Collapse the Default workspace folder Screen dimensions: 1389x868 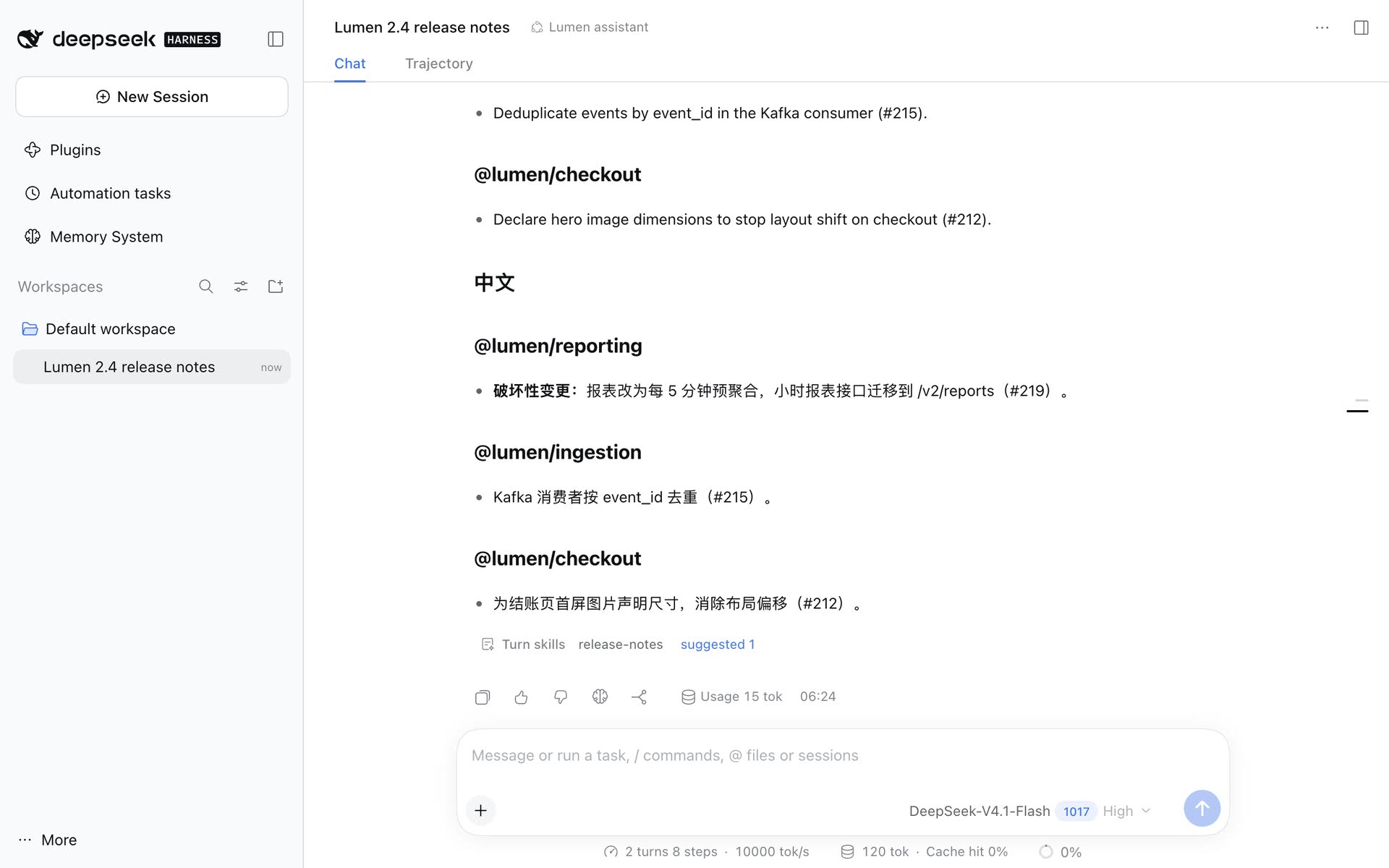click(98, 329)
